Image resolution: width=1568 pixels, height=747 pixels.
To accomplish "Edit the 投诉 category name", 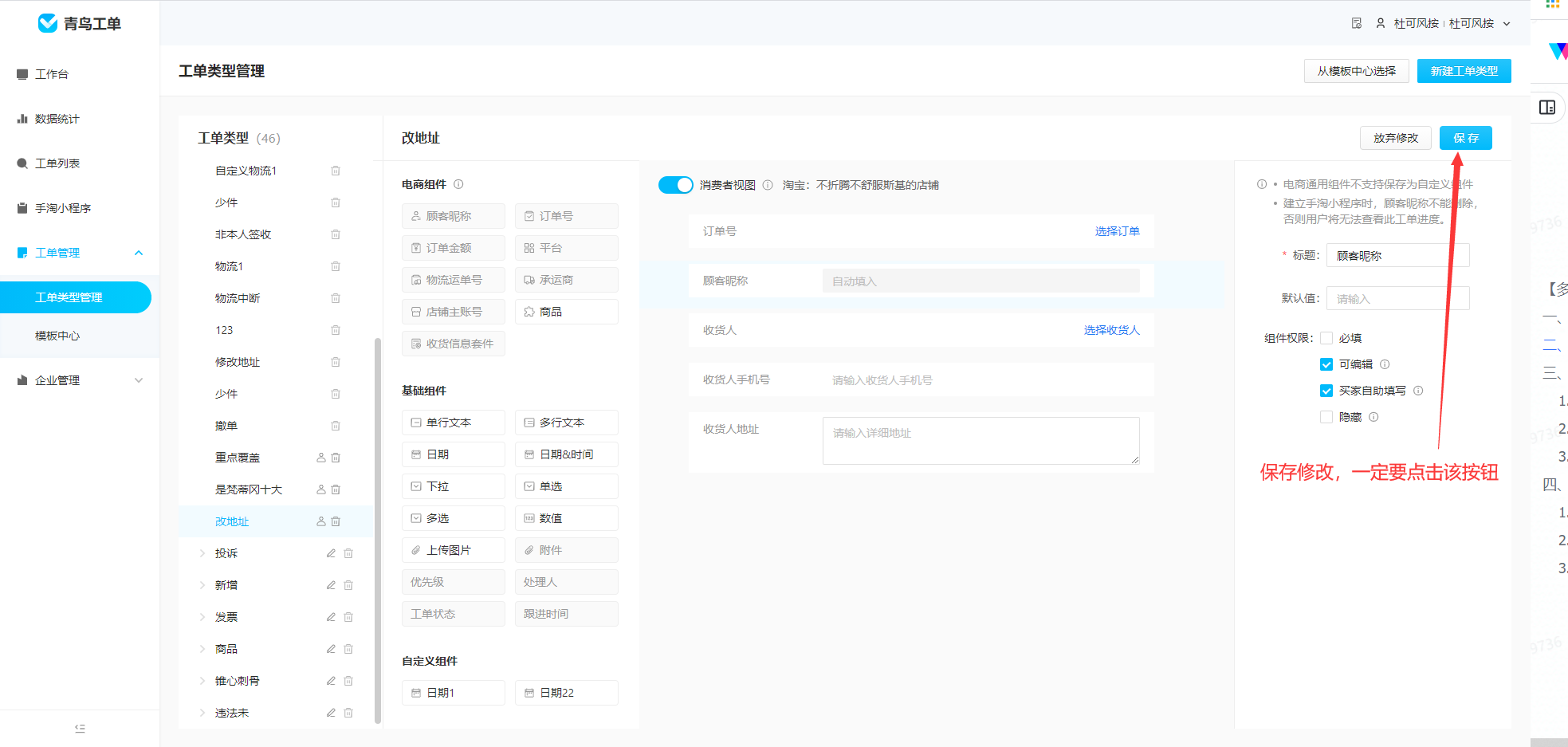I will pos(331,553).
